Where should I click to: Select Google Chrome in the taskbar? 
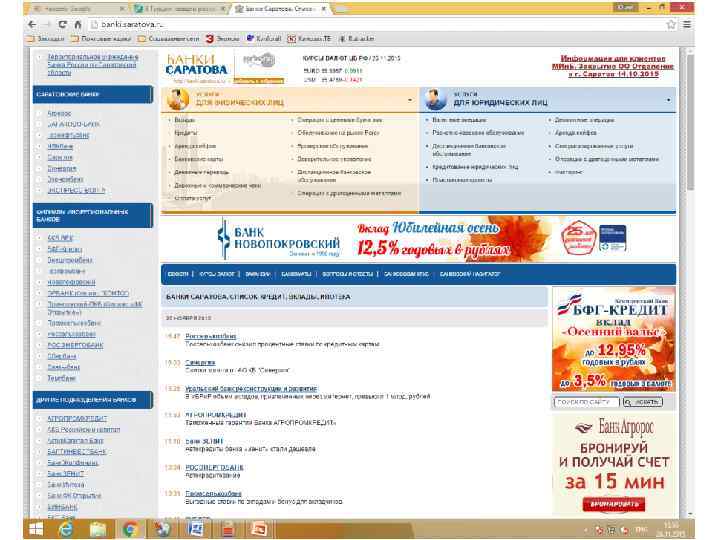130,529
